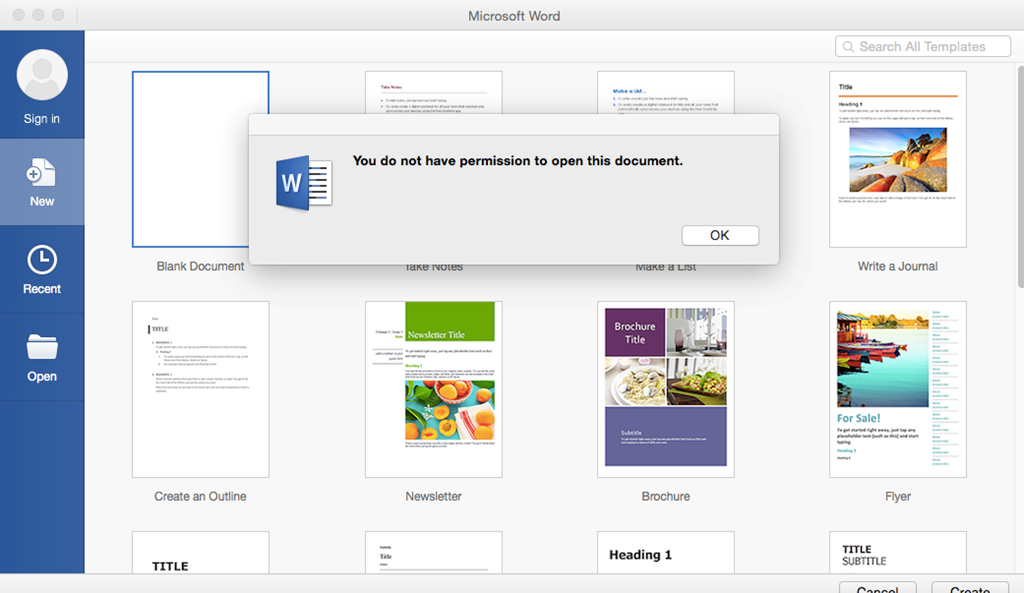Choose the Write a Journal template
The width and height of the screenshot is (1024, 593).
(x=897, y=159)
